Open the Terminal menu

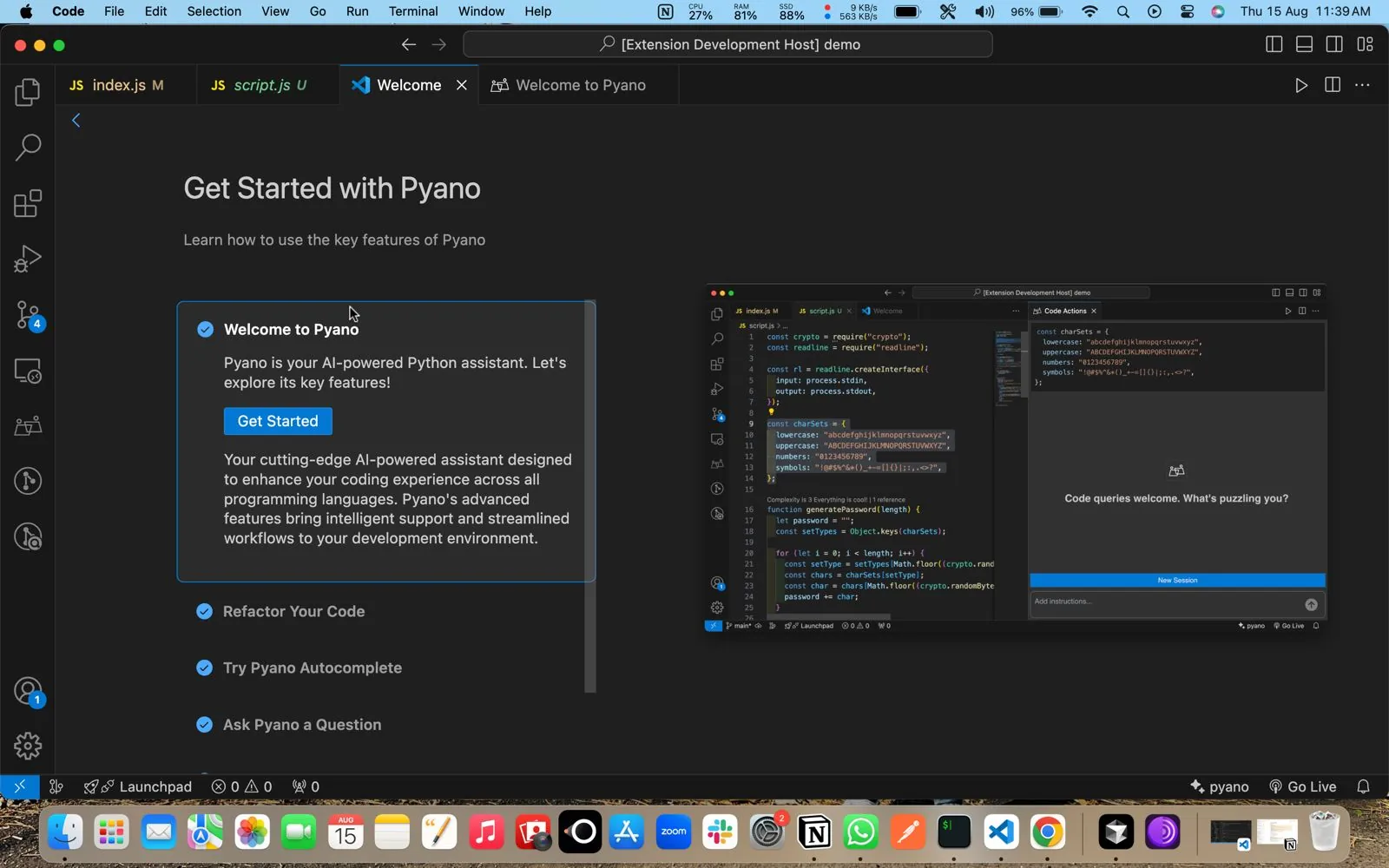coord(413,11)
